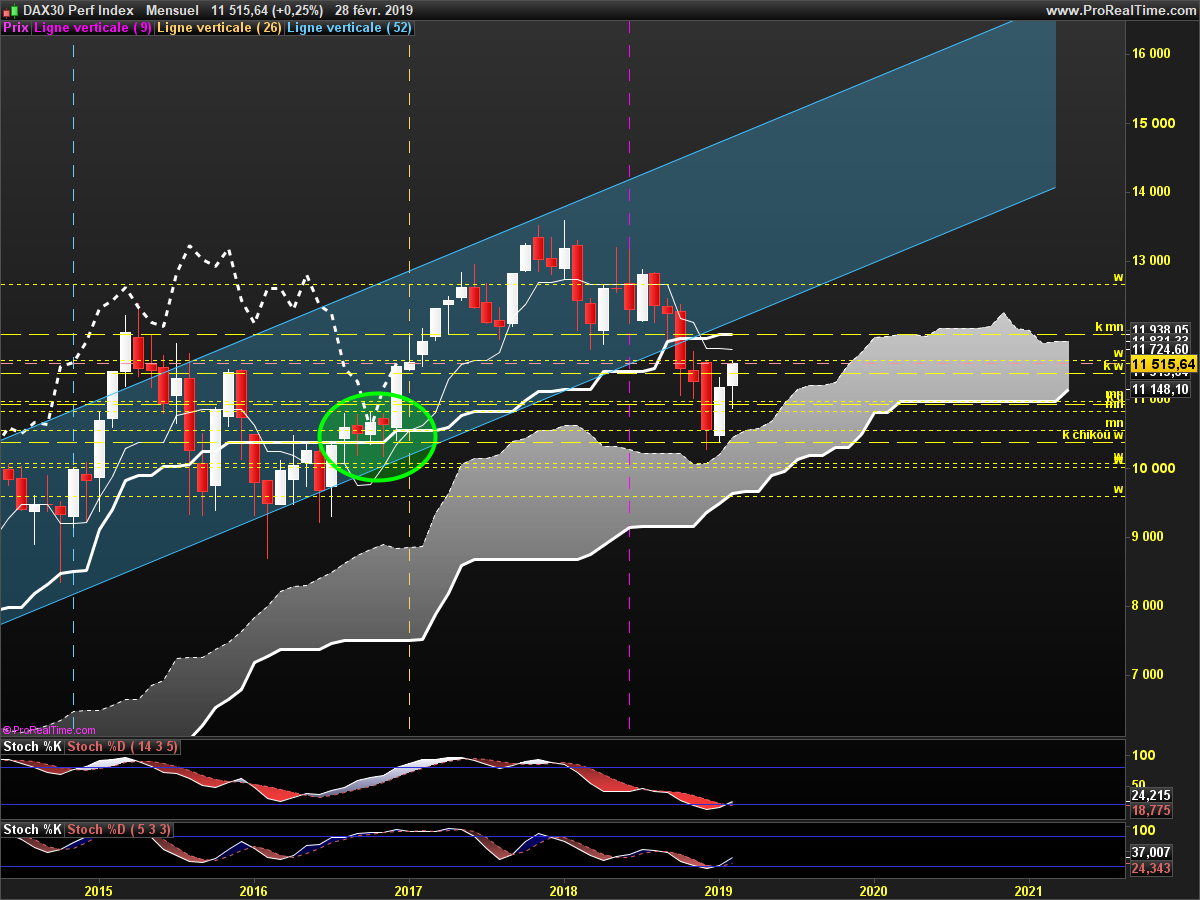This screenshot has height=900, width=1200.
Task: Open Ligne verticale (26) settings
Action: 220,28
